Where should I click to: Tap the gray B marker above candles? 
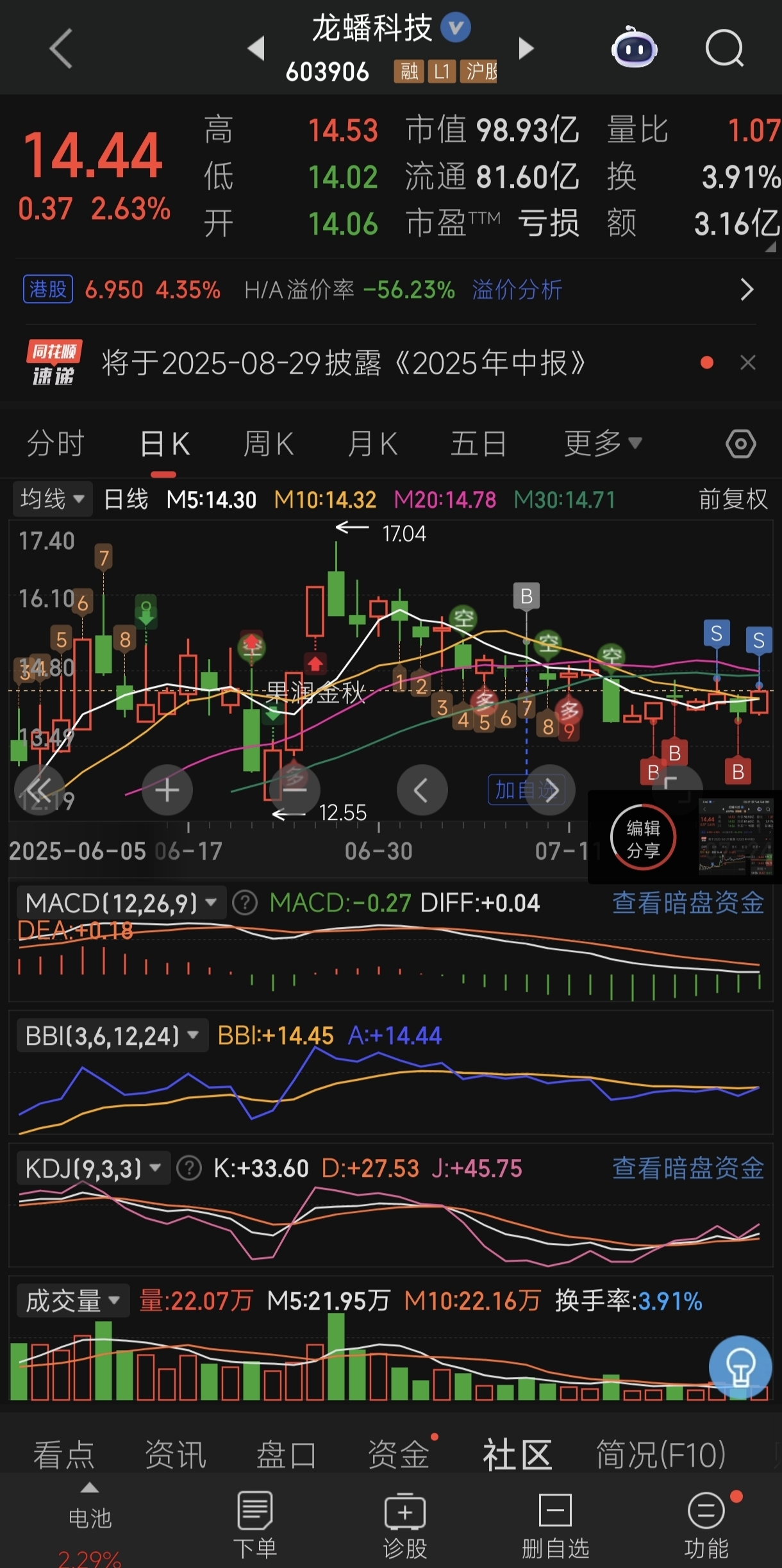click(526, 596)
